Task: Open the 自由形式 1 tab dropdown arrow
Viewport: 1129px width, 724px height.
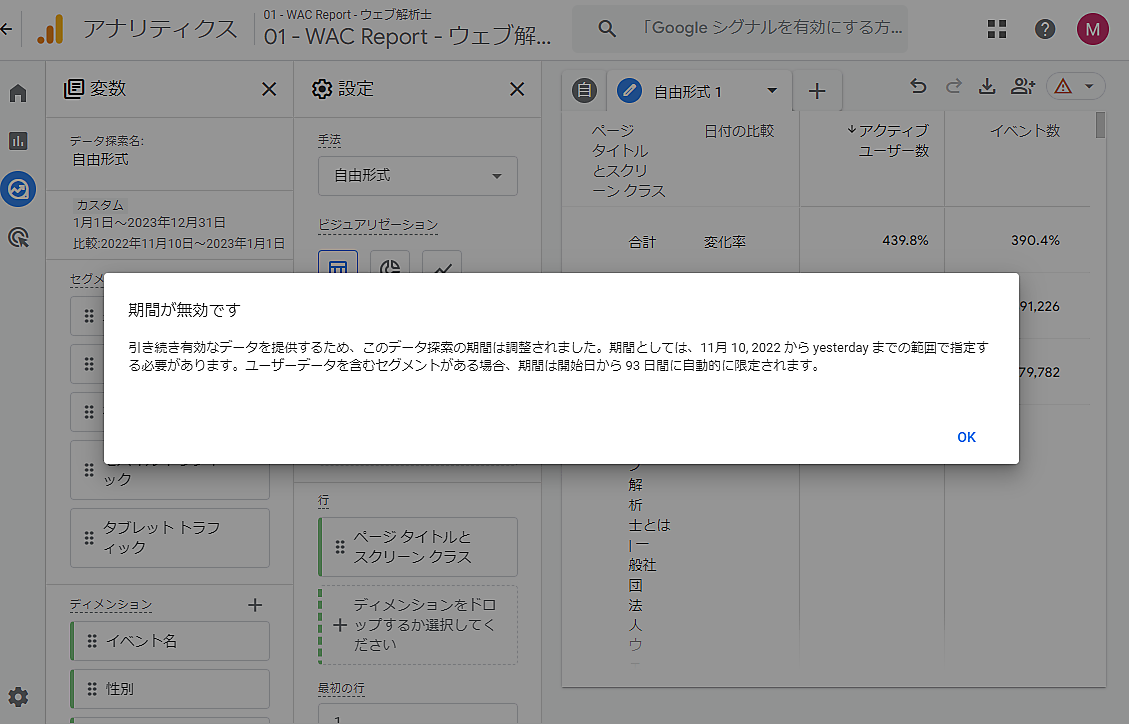Action: [x=771, y=91]
